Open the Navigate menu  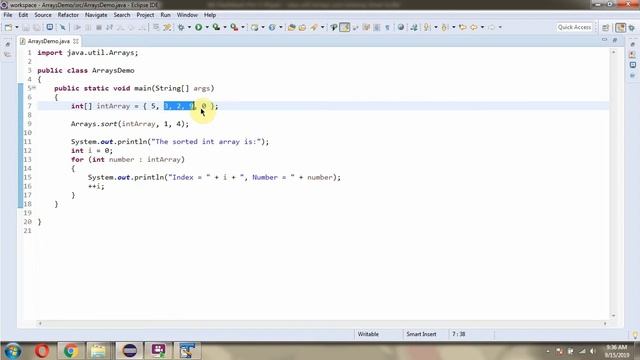click(96, 15)
